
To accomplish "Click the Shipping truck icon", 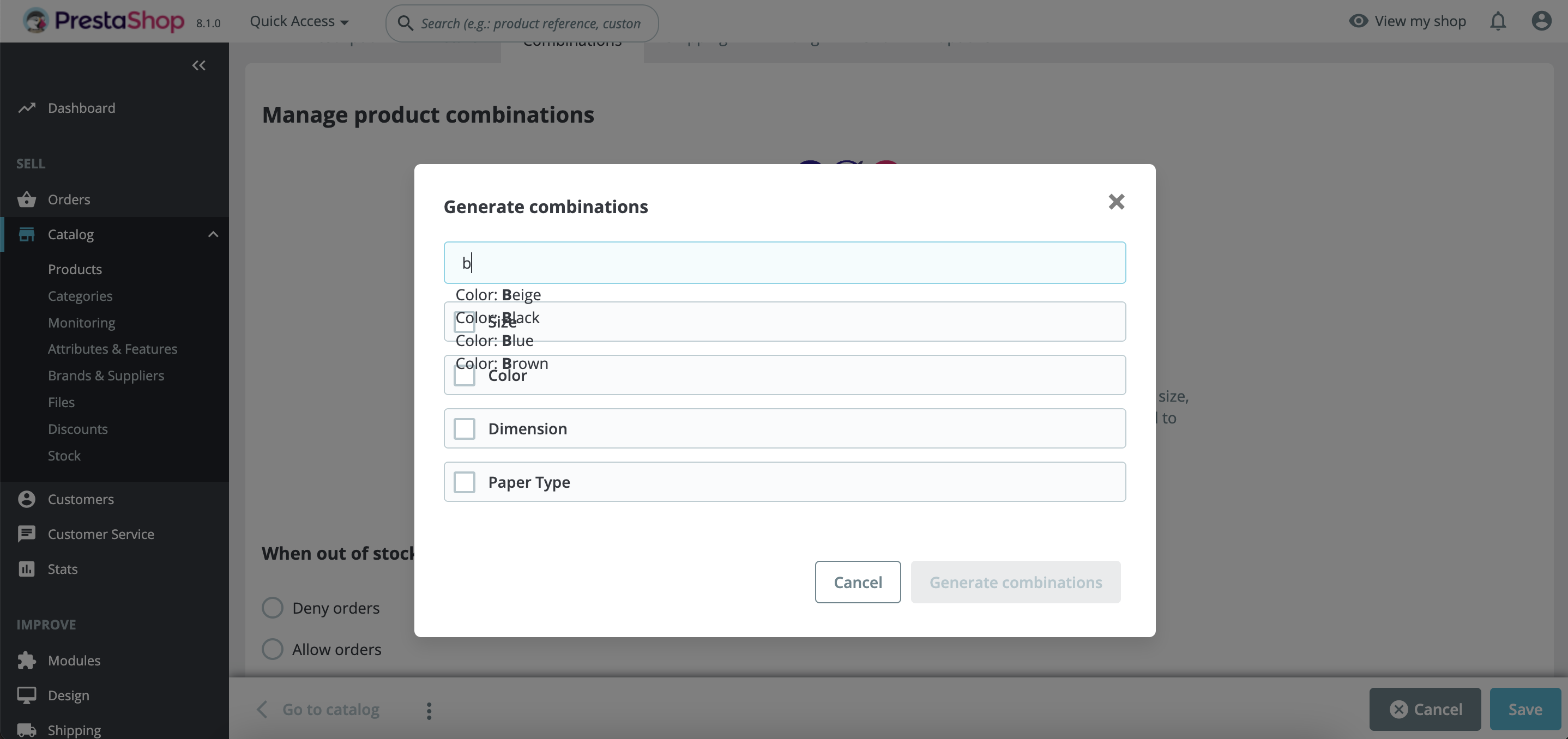I will 27,729.
